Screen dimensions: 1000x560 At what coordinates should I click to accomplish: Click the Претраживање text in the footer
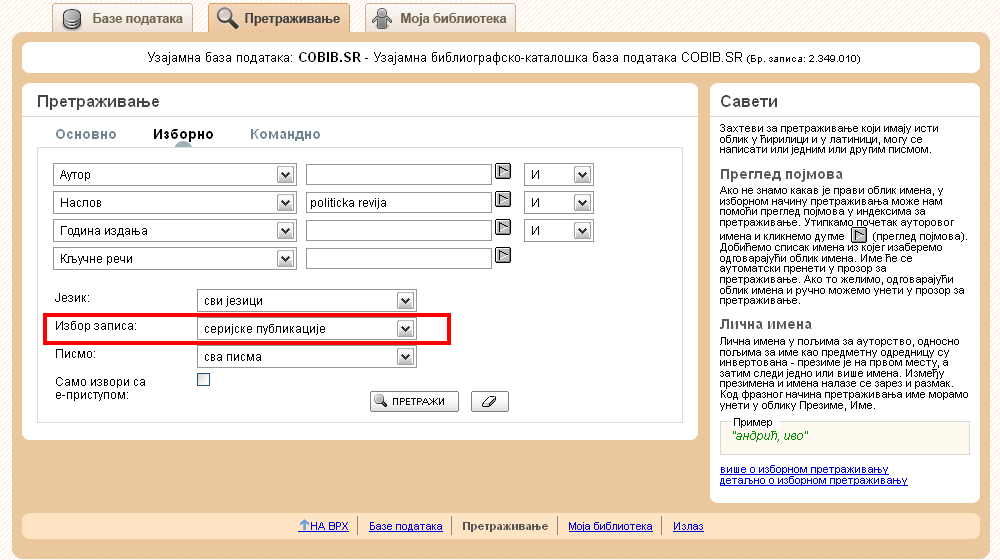point(505,526)
